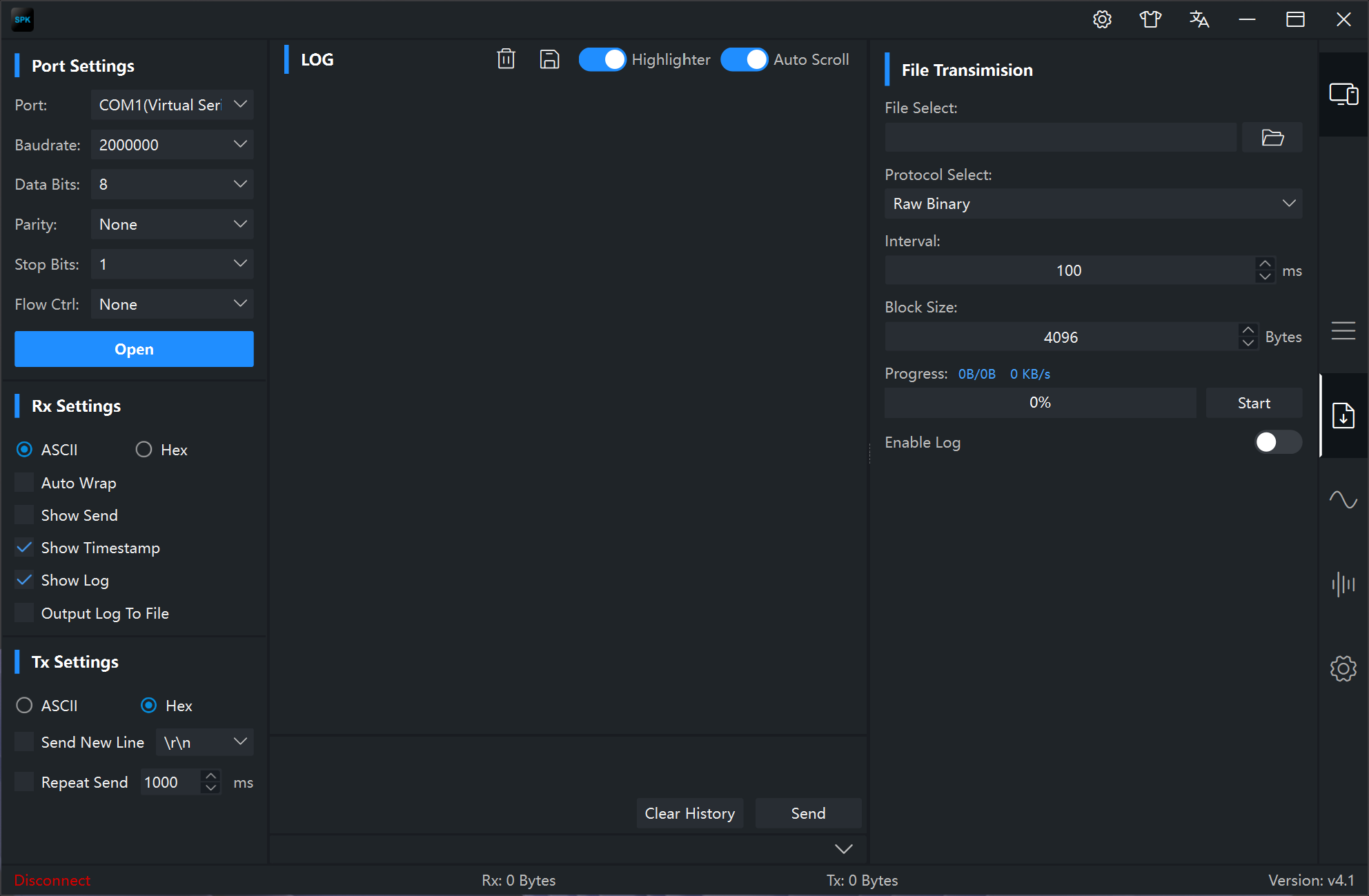Enable the Send New Line checkbox
The image size is (1369, 896).
click(24, 742)
